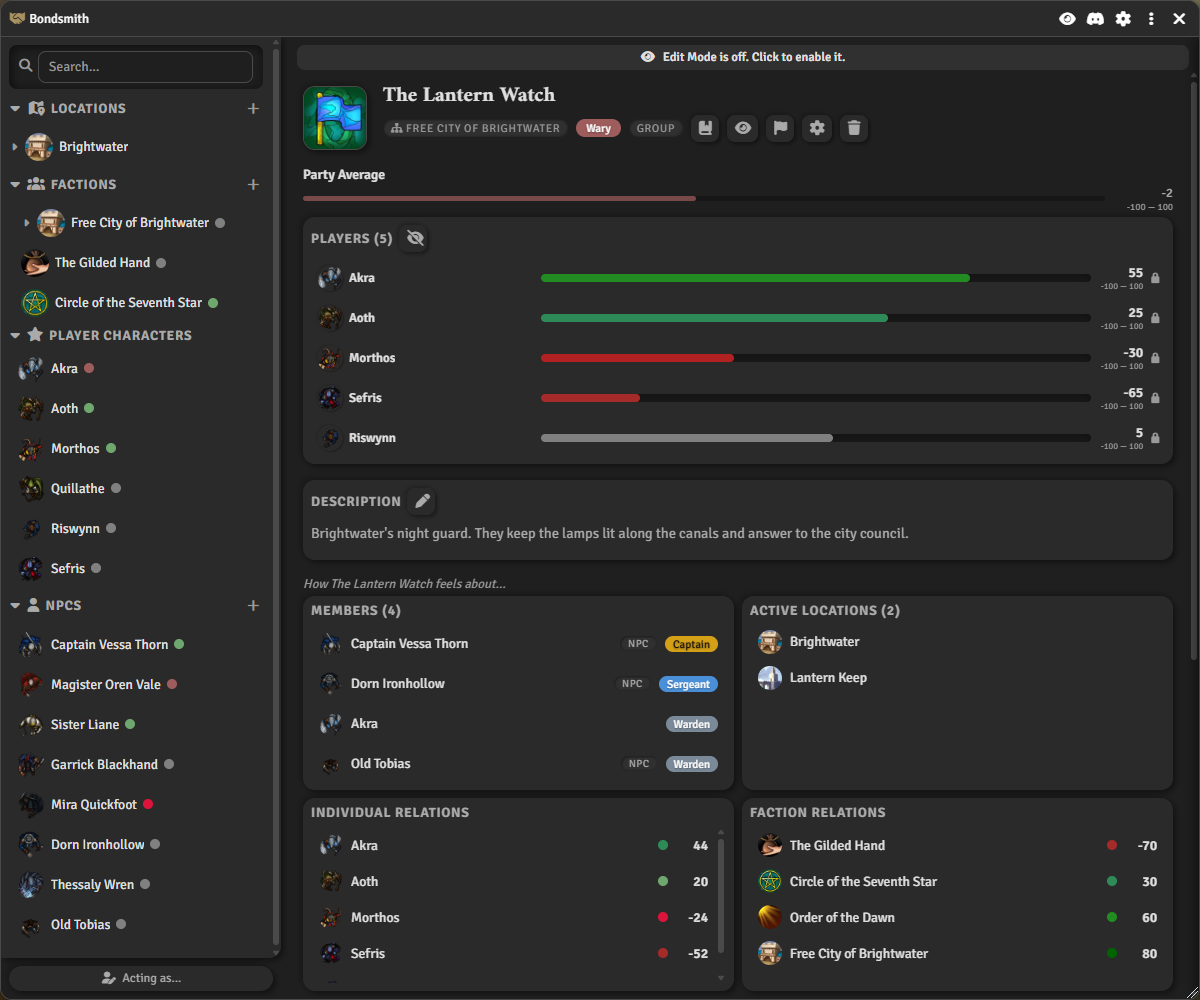This screenshot has width=1200, height=1000.
Task: Edit description with the pencil icon
Action: pyautogui.click(x=422, y=501)
